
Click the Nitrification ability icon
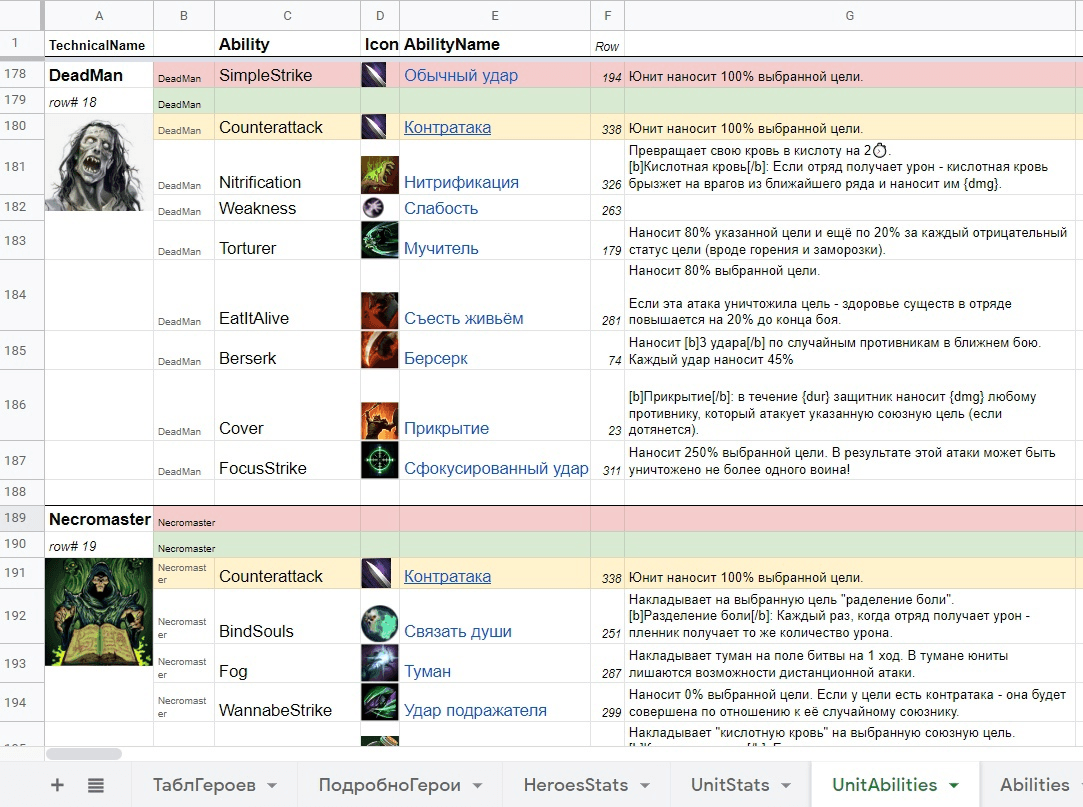click(x=380, y=175)
